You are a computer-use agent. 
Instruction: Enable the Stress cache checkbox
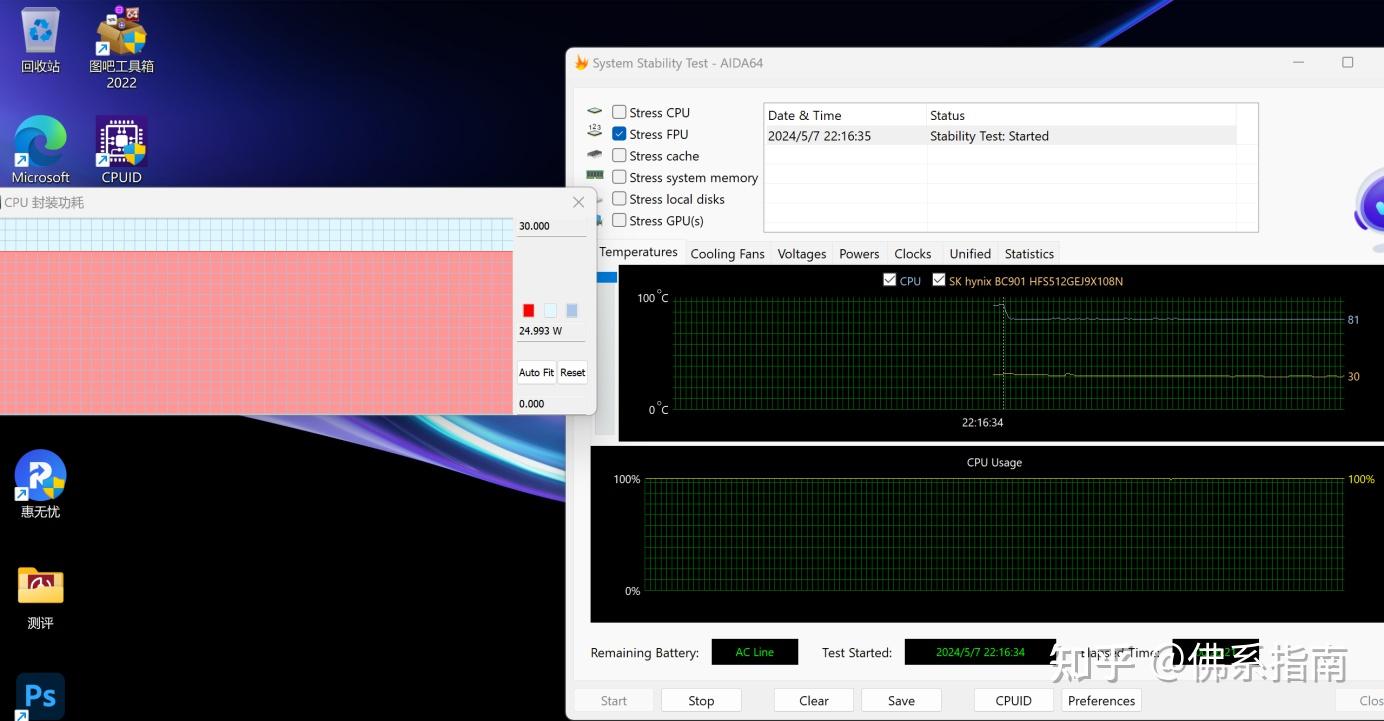tap(619, 155)
